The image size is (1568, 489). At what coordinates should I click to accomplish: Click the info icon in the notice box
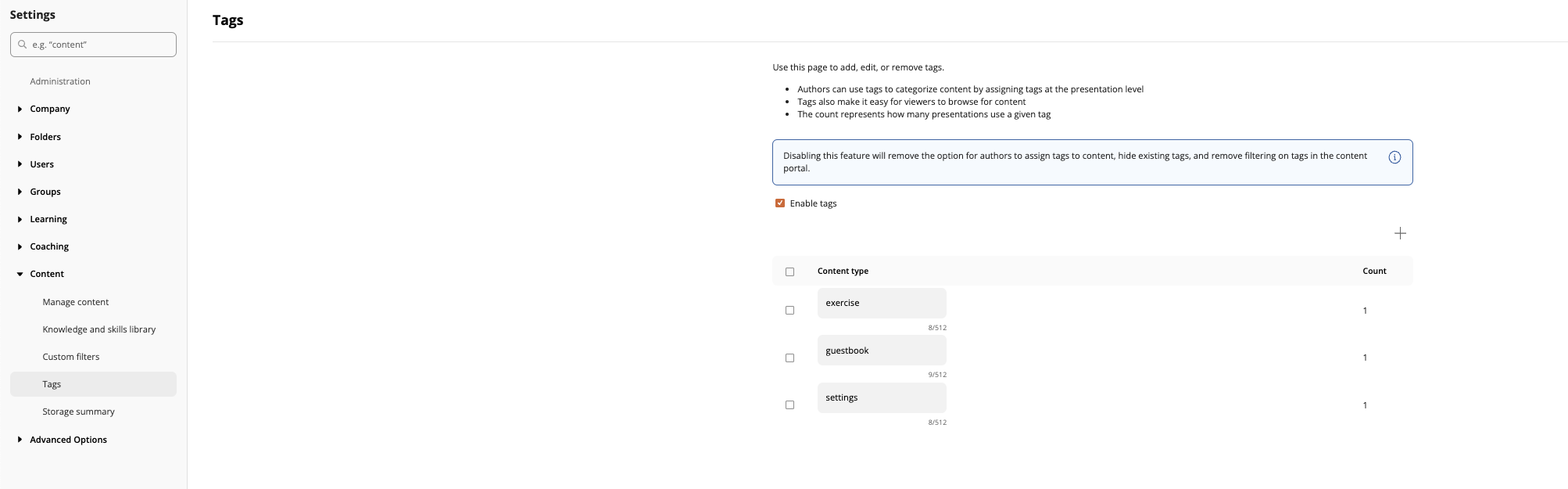[1394, 157]
